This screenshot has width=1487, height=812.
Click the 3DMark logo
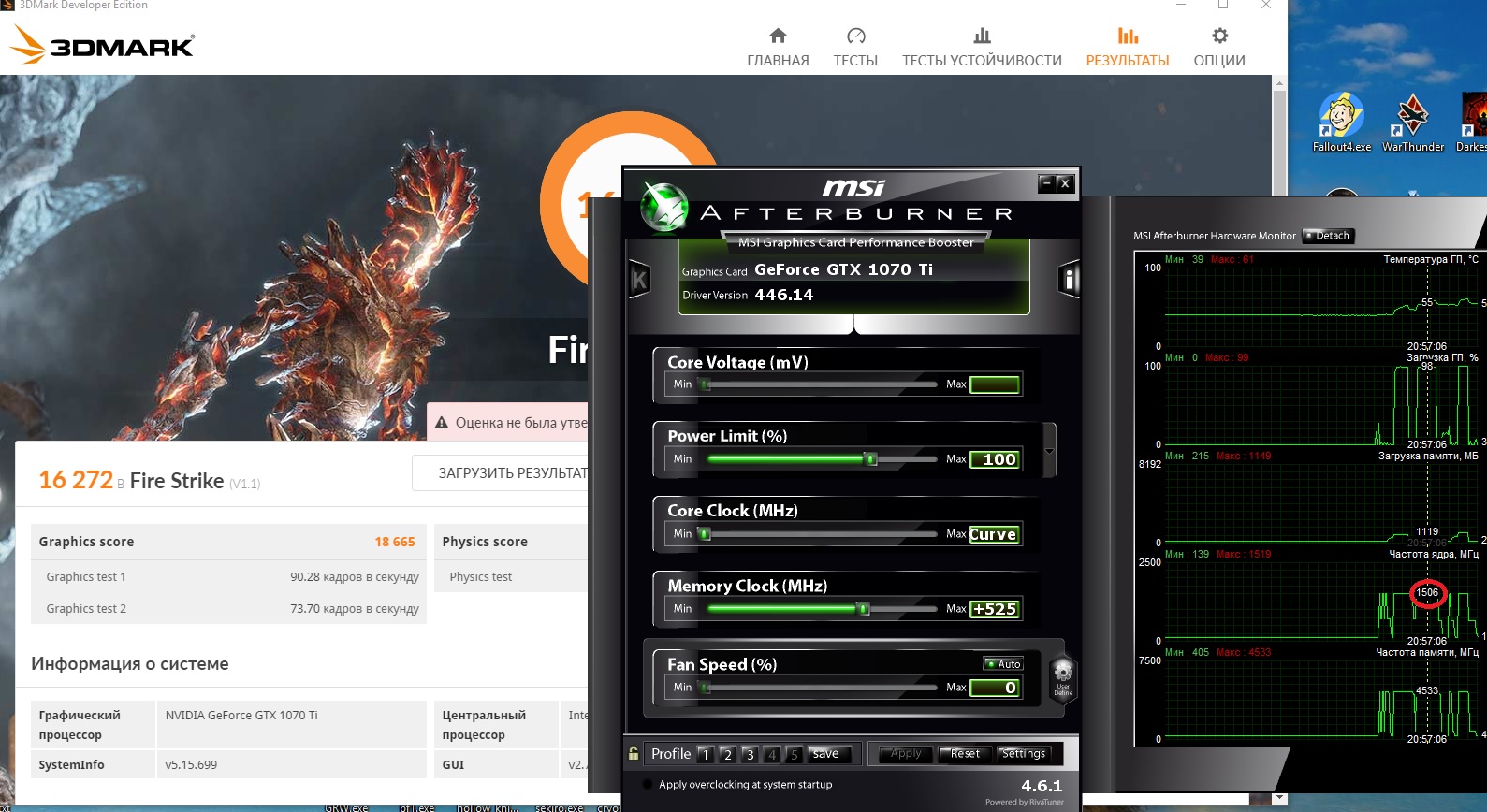[x=101, y=44]
